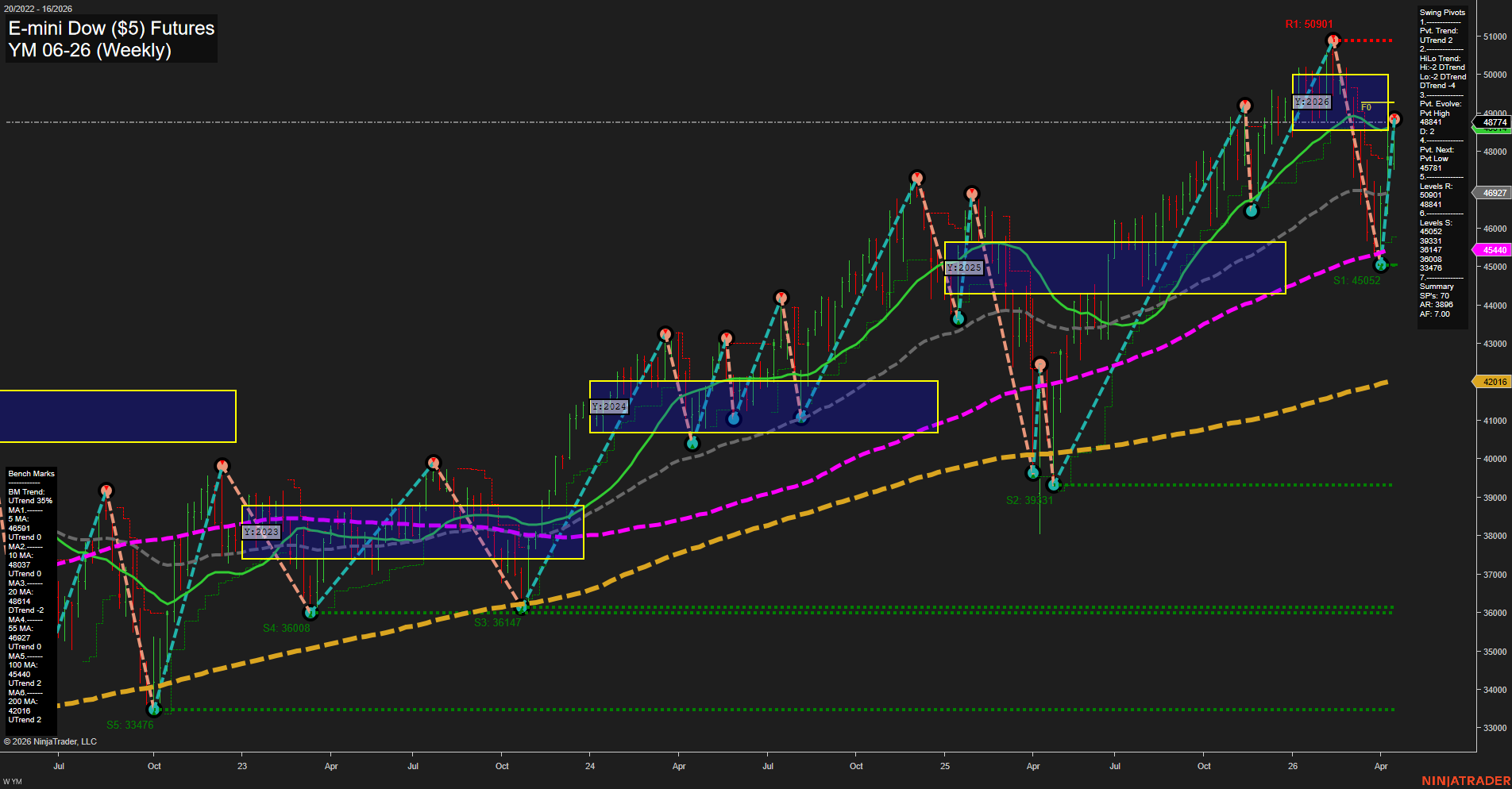Click the red pivot-high marker near R1: 50901
The image size is (1512, 789).
point(1333,37)
